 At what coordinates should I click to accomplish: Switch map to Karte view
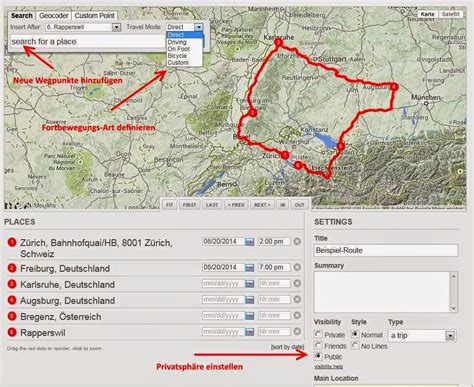[x=427, y=14]
